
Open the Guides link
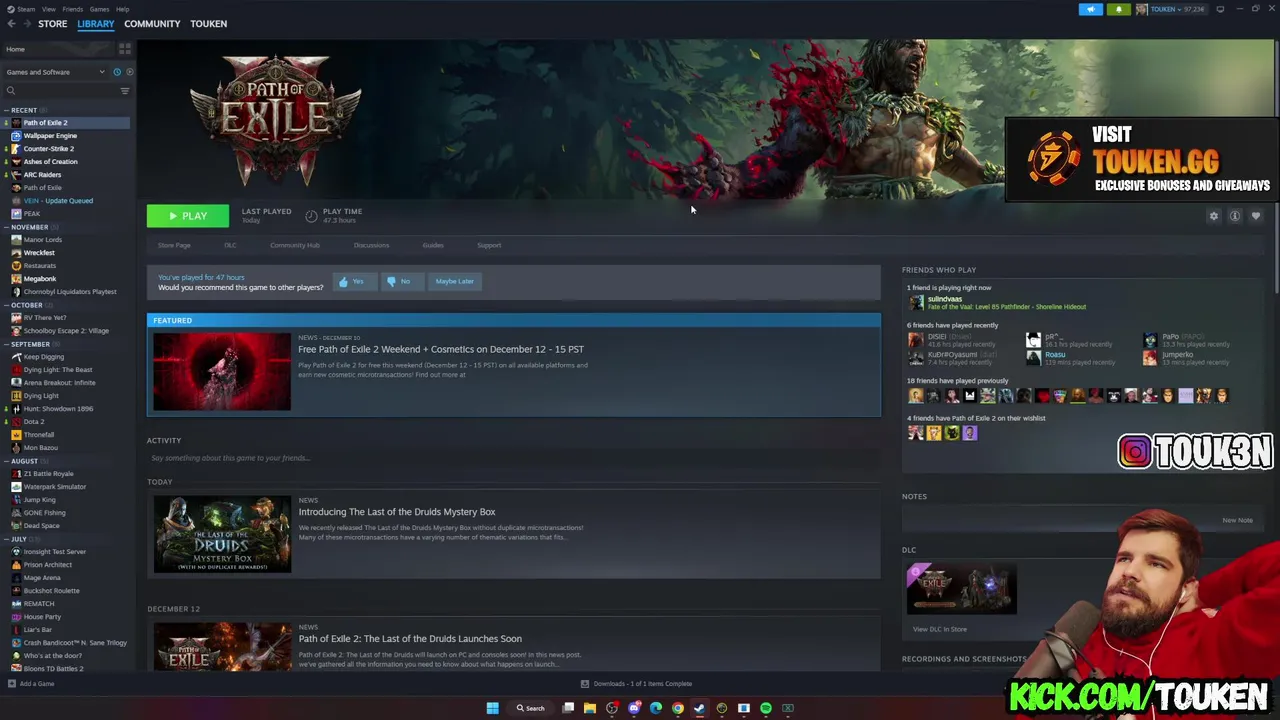[433, 245]
